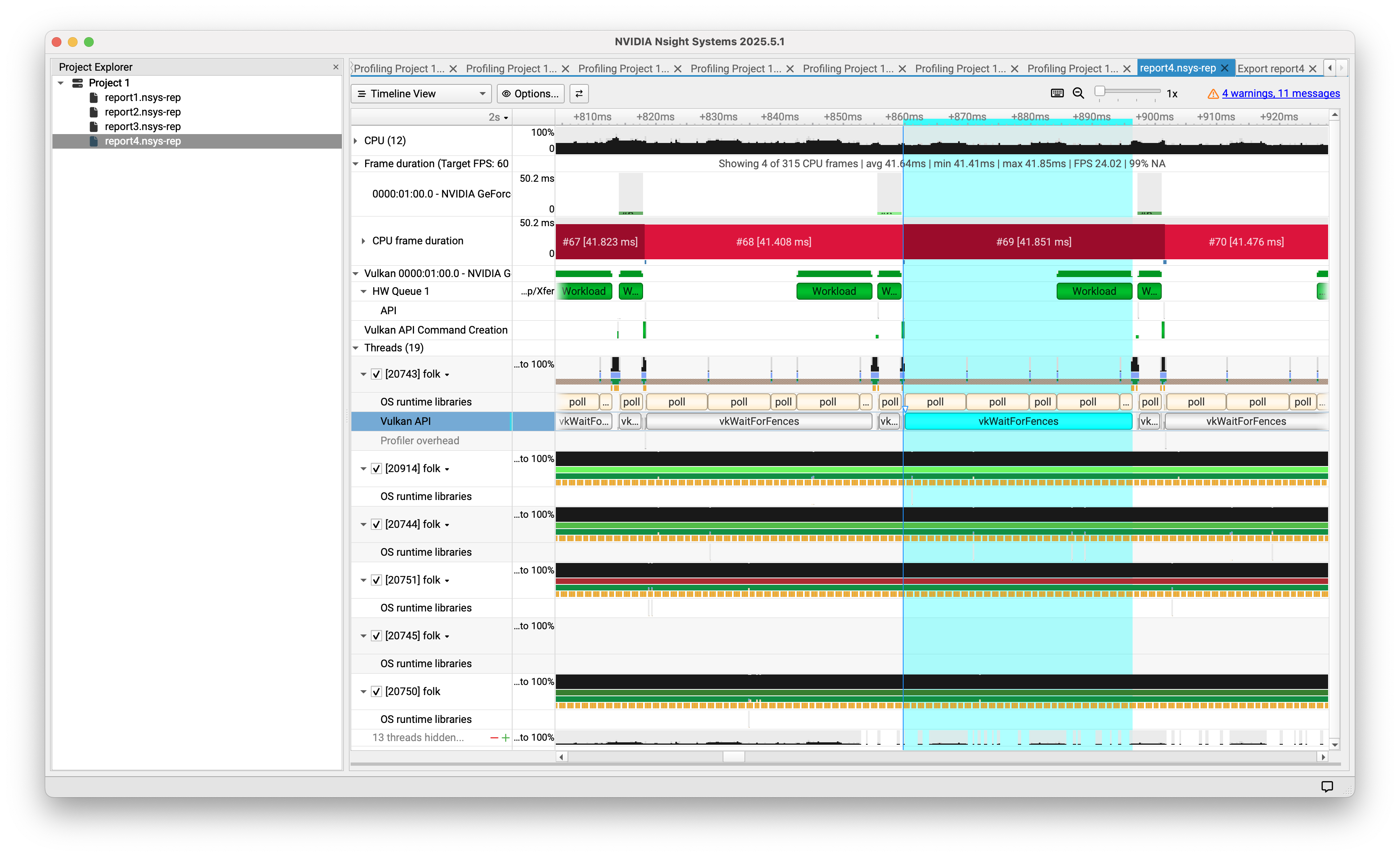Click the zoom out magnifier icon
The height and width of the screenshot is (857, 1400).
point(1078,93)
